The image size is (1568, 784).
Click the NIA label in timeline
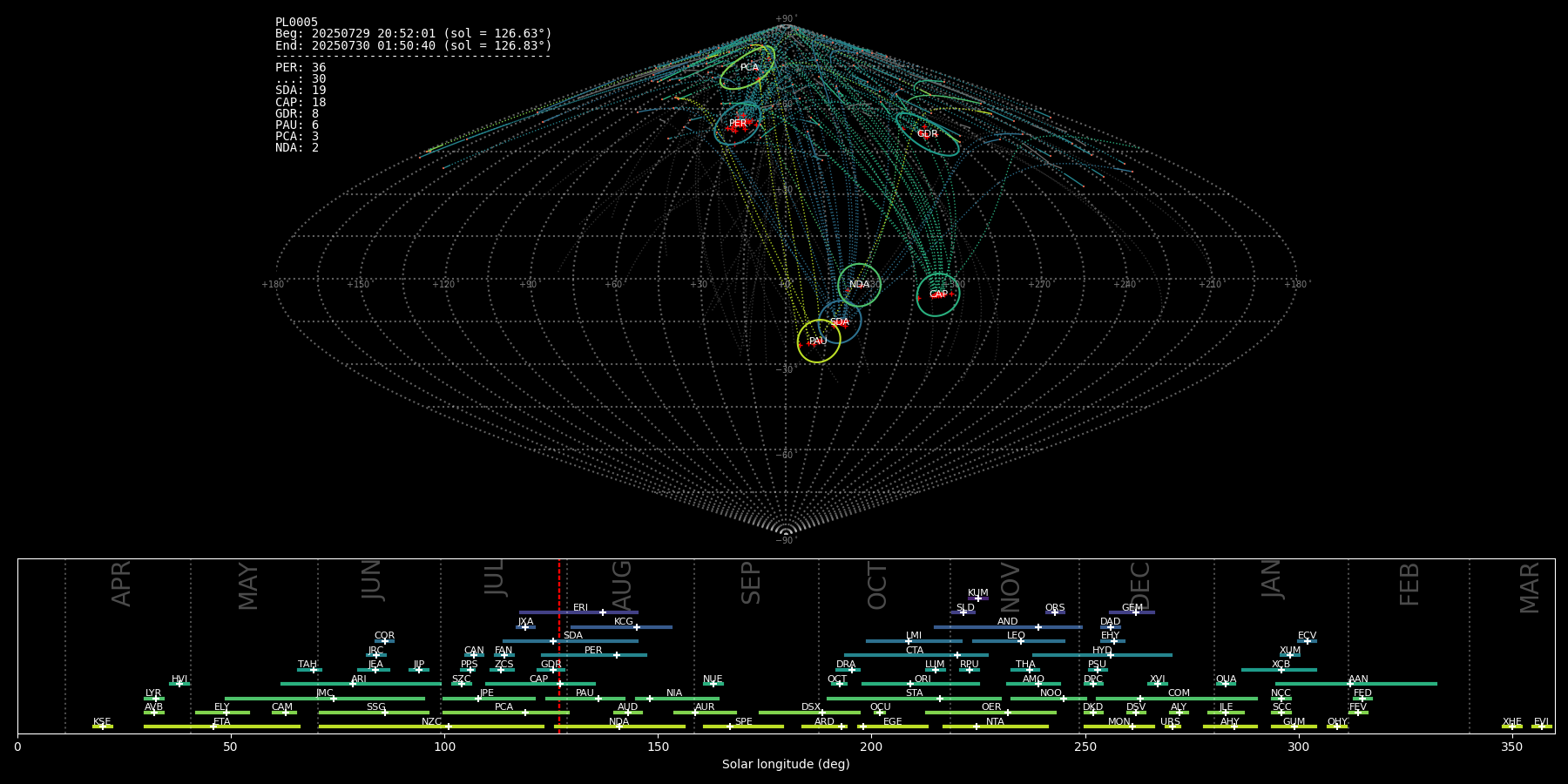coord(674,693)
